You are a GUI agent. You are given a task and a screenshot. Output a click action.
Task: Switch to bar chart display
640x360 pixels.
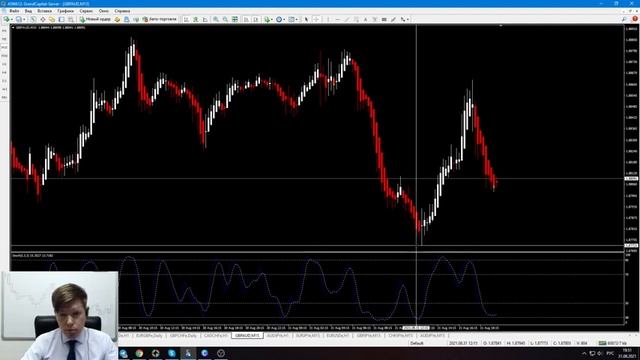(x=186, y=19)
